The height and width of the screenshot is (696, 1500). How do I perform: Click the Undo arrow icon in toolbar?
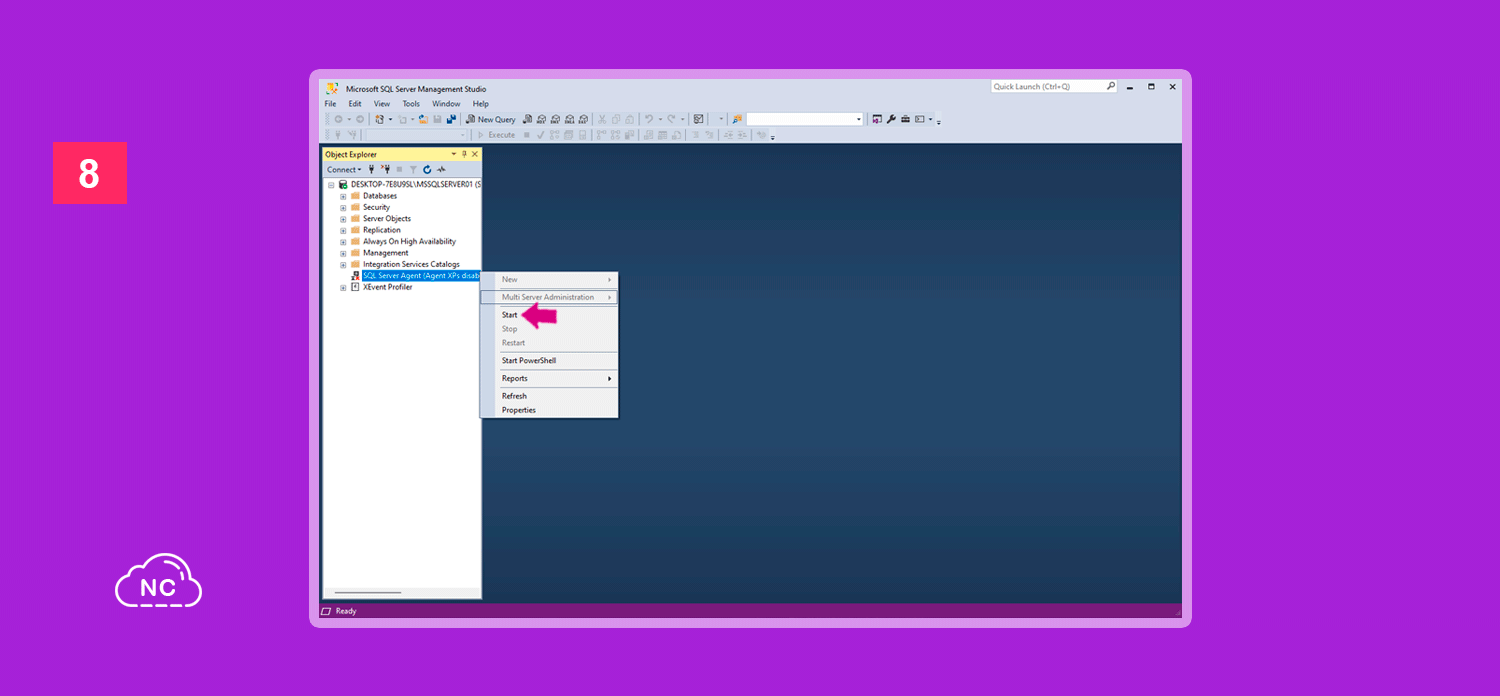[649, 119]
